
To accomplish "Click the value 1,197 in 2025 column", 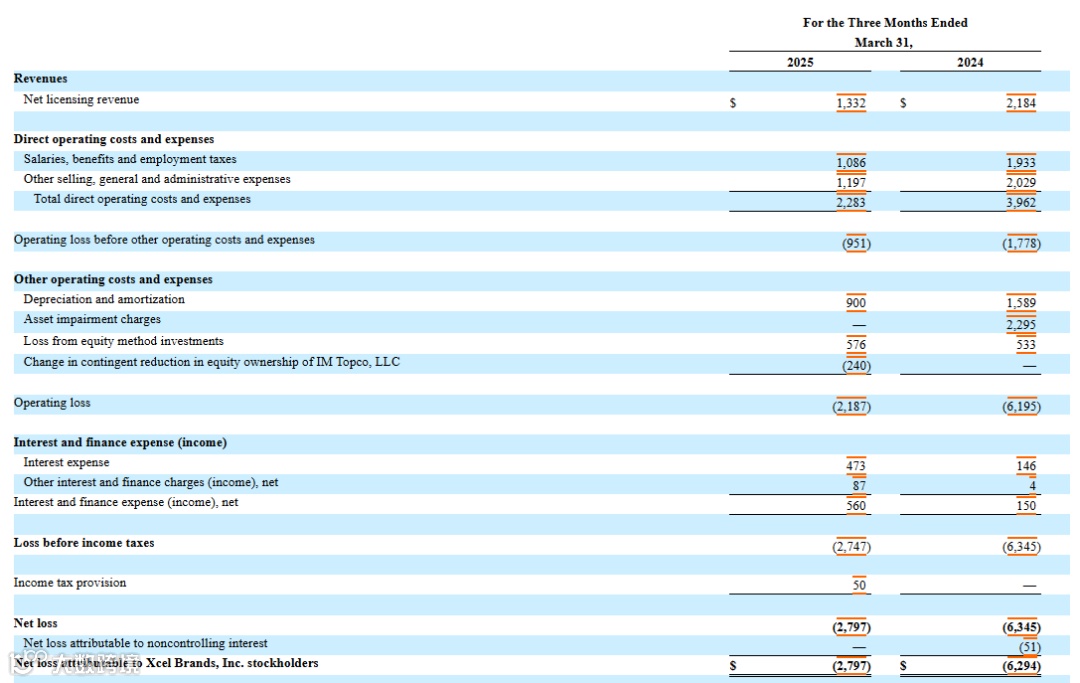I will click(x=851, y=183).
